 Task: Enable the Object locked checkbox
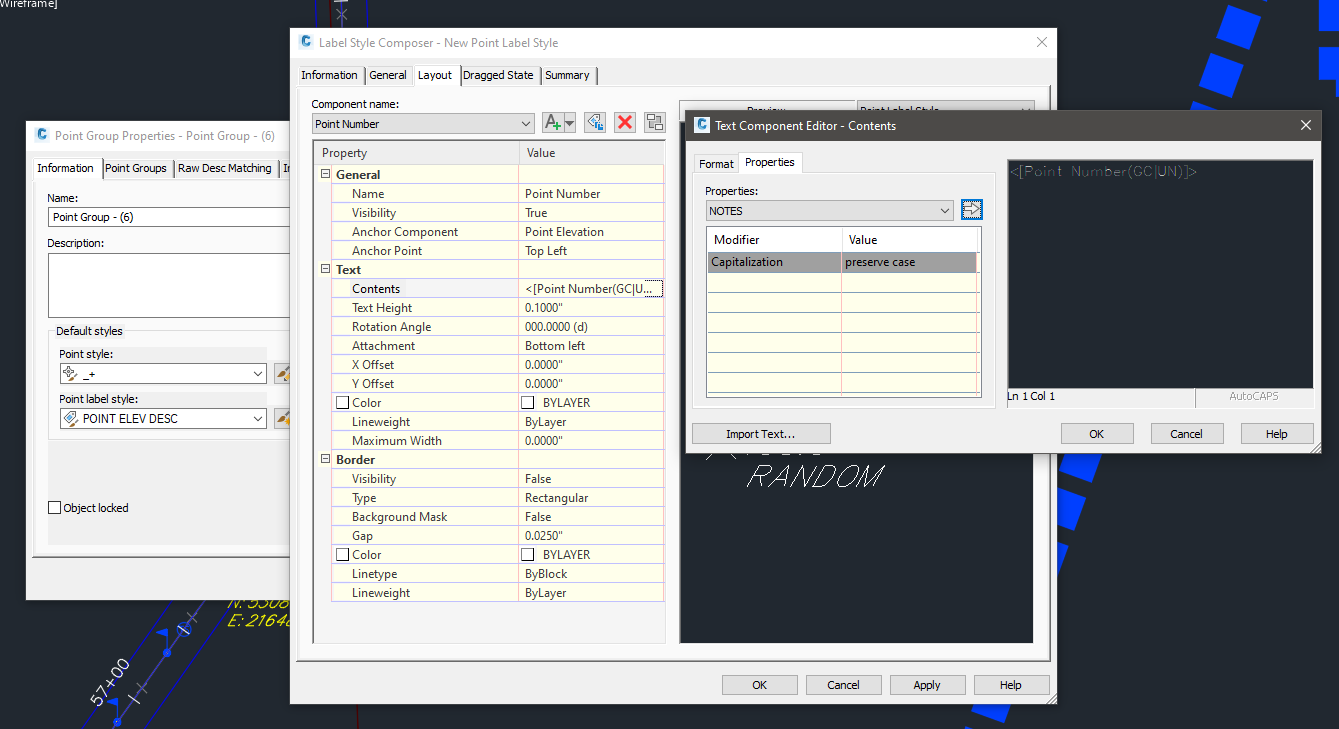[x=55, y=508]
